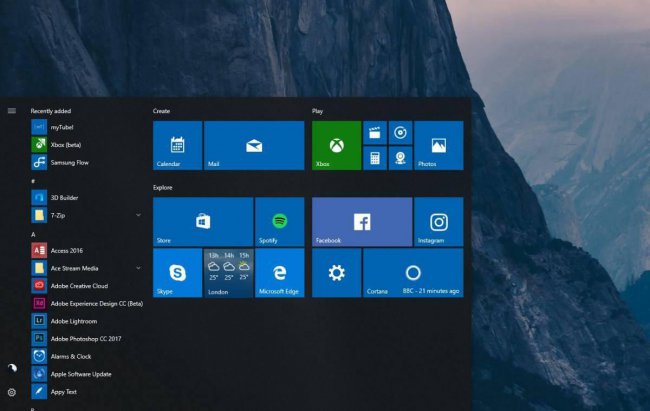Open the Cortana tile

[413, 273]
